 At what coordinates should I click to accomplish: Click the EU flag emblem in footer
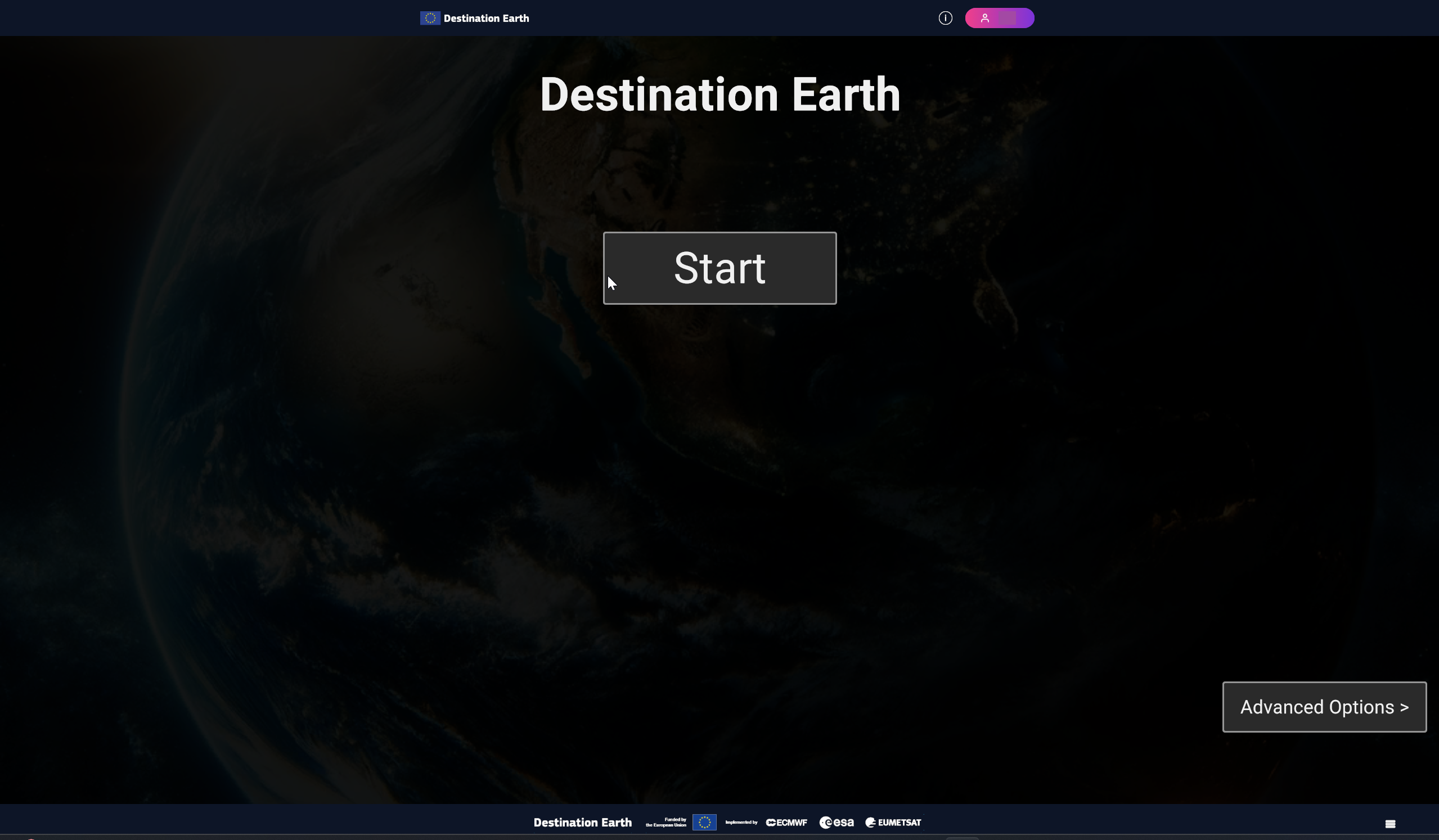[704, 823]
